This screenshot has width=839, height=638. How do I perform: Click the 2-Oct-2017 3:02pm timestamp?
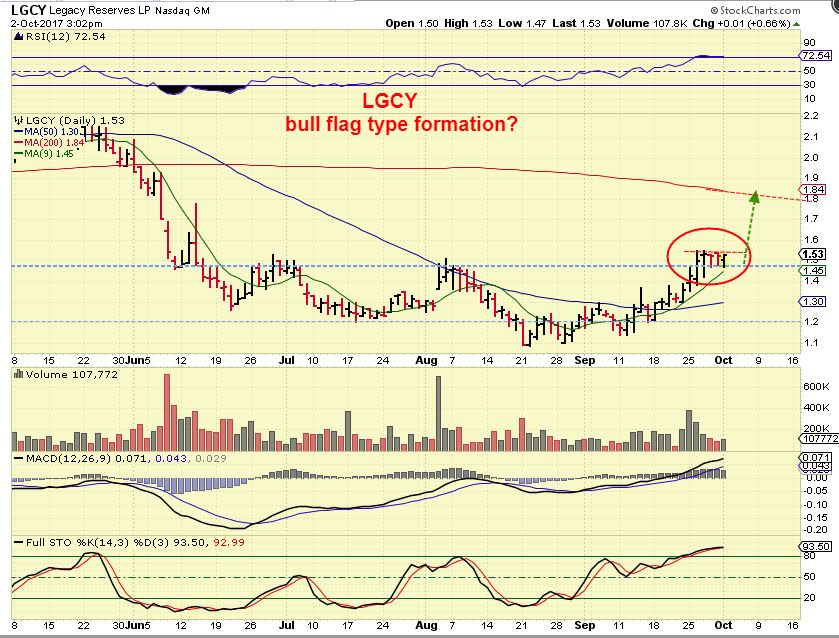coord(57,24)
